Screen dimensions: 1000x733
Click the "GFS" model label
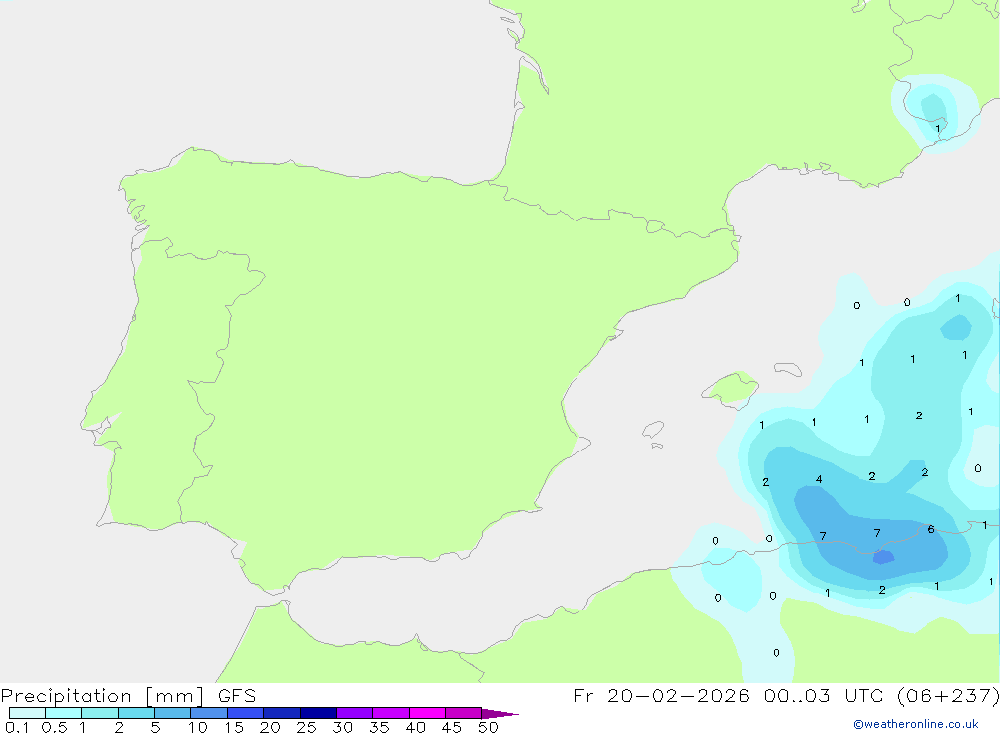[237, 696]
